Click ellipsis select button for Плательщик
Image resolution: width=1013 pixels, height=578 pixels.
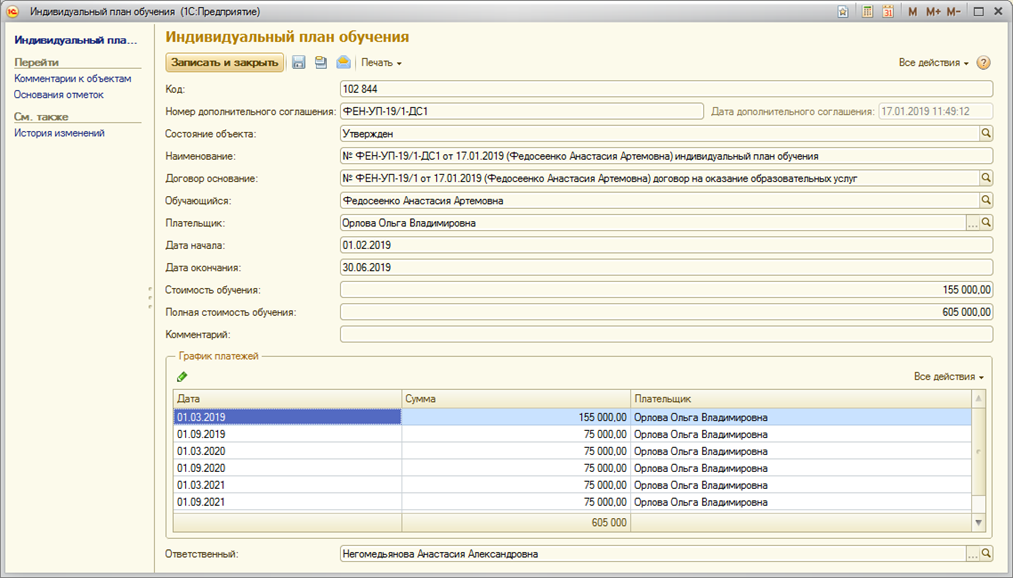(x=971, y=223)
